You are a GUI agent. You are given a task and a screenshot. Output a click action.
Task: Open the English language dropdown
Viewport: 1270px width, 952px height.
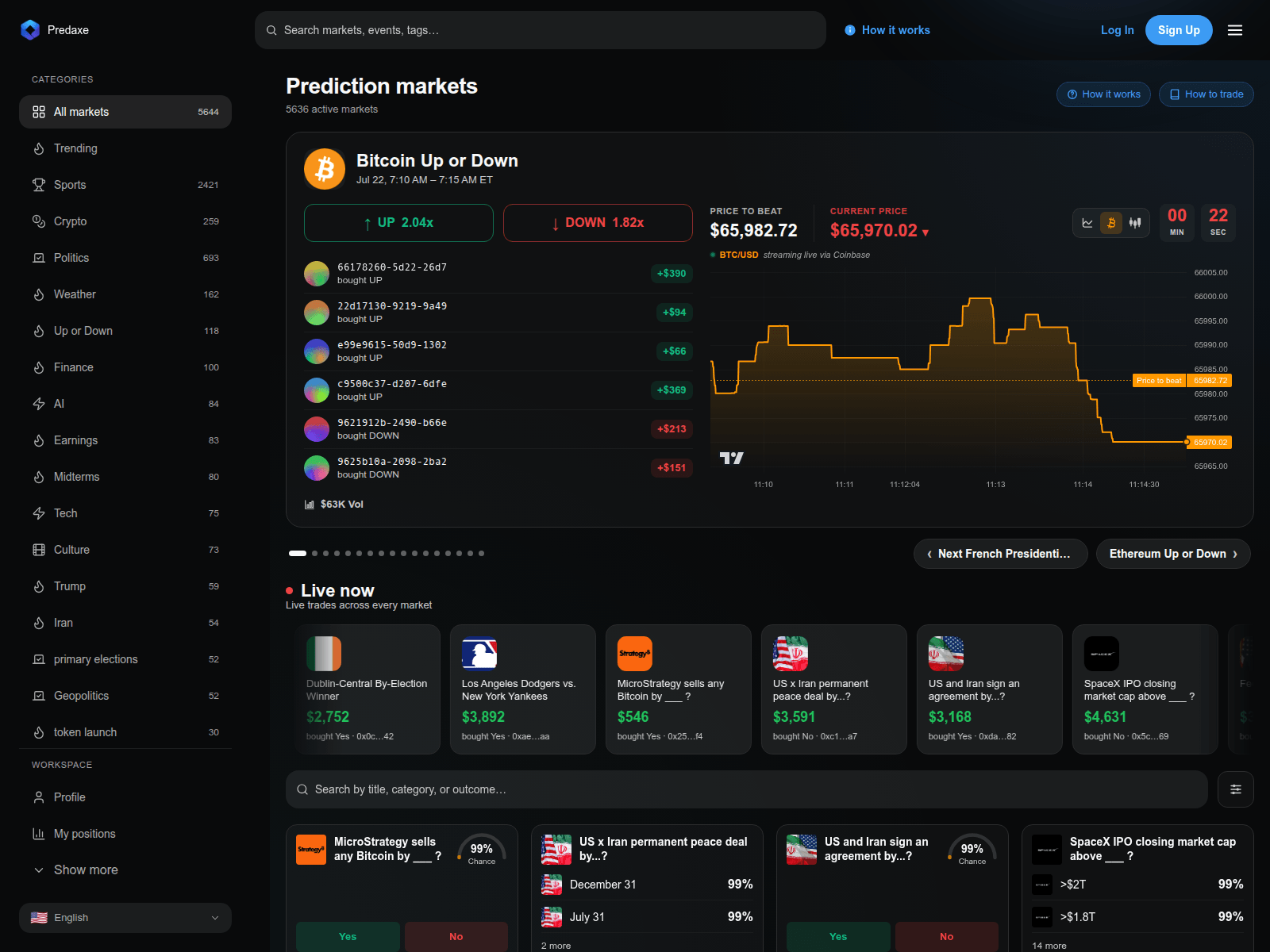tap(125, 918)
